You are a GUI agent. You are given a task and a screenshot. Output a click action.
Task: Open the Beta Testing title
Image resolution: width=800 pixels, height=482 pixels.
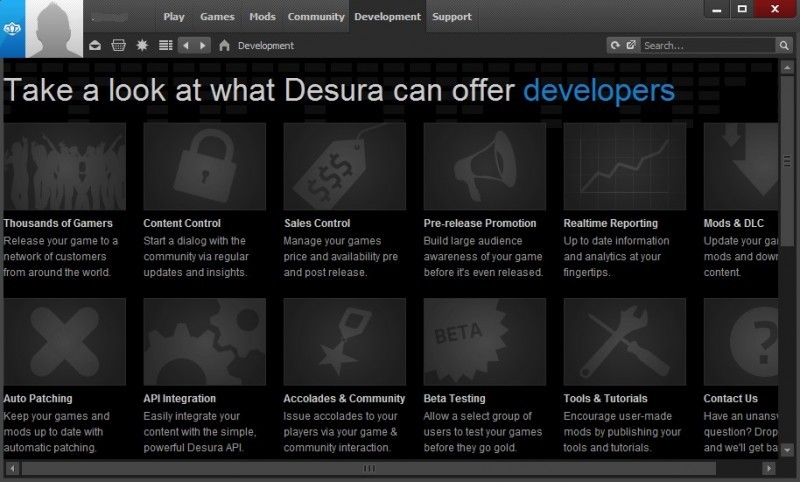pyautogui.click(x=455, y=398)
